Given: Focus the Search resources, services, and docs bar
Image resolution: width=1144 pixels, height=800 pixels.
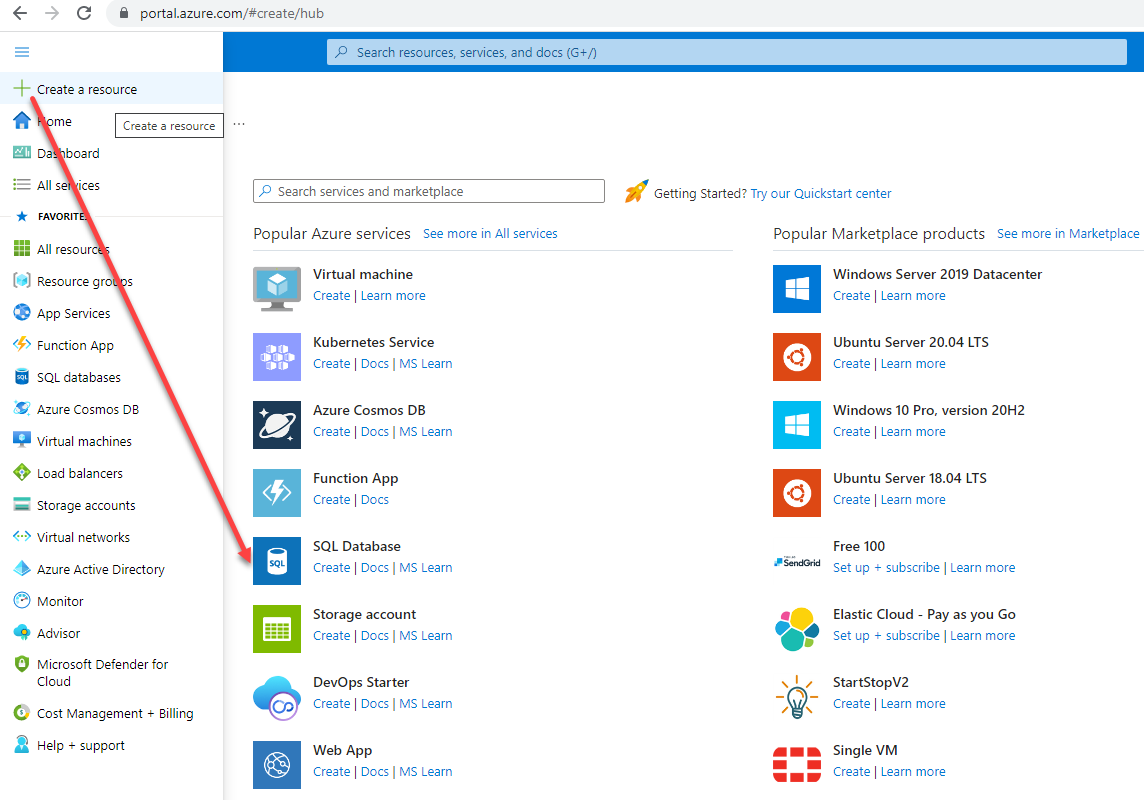Looking at the screenshot, I should 727,52.
